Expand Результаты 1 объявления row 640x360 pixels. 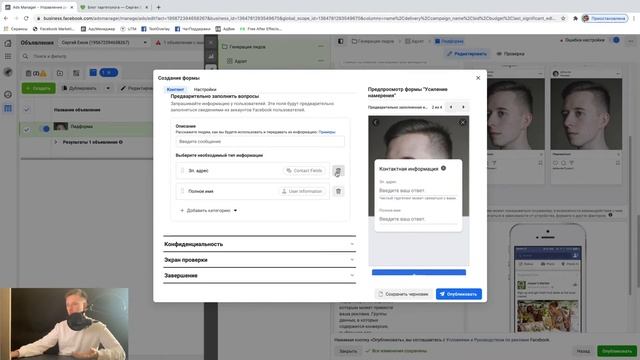coord(56,142)
